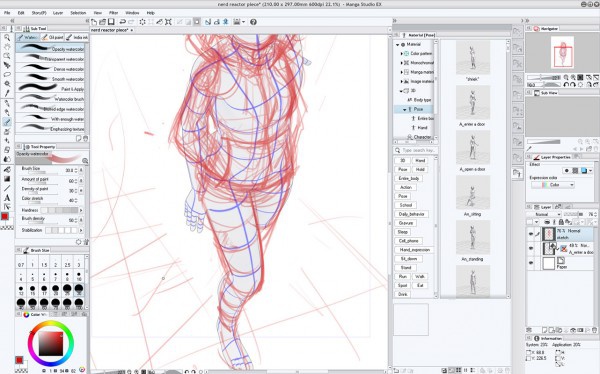Collapse the Material tree root
This screenshot has height=374, width=600.
click(x=398, y=45)
